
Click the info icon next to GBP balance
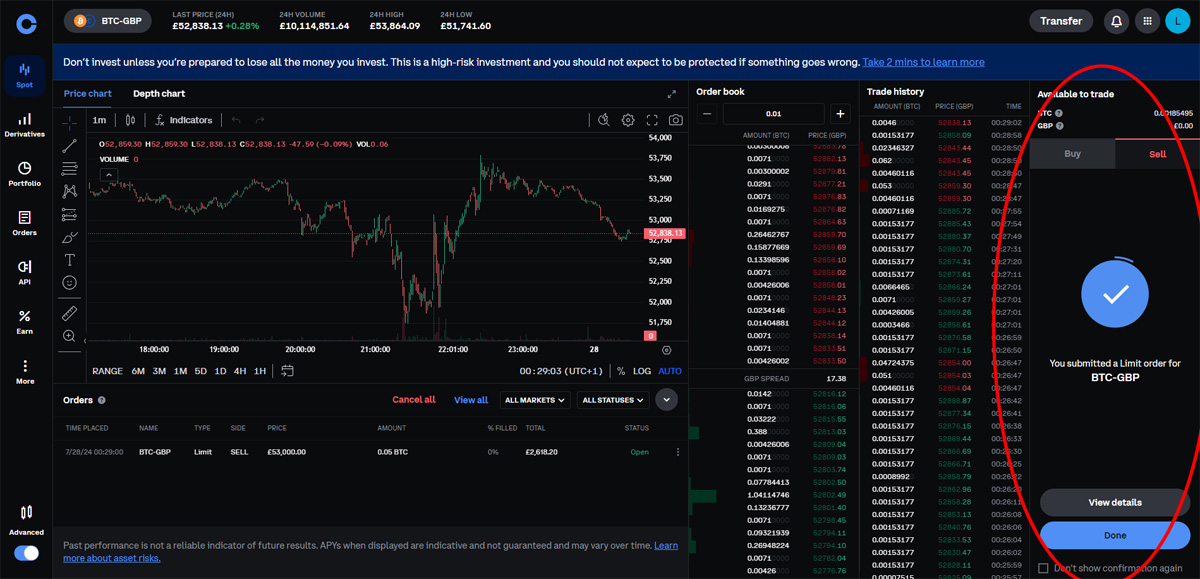click(x=1059, y=126)
